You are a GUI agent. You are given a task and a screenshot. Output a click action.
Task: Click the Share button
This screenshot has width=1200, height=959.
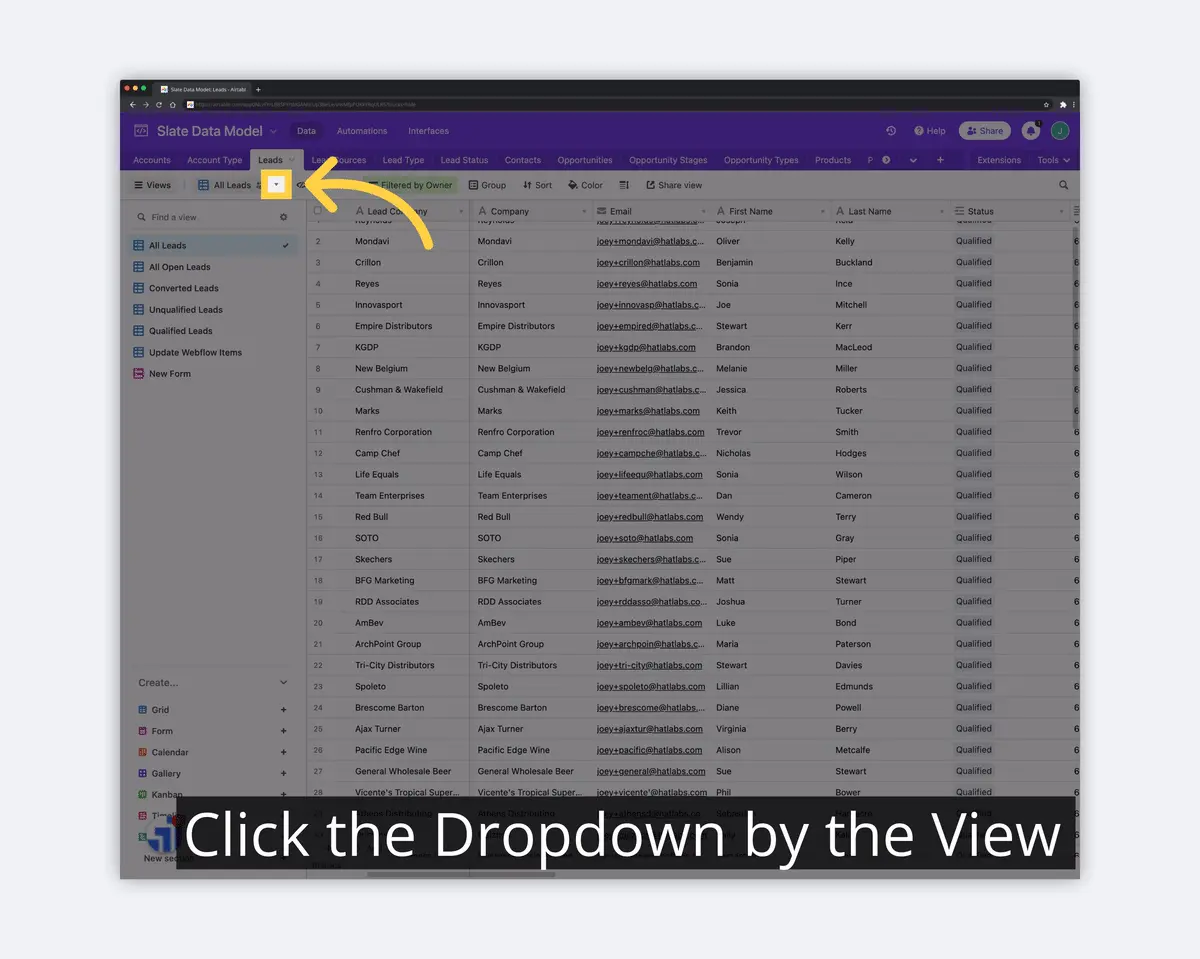point(985,131)
